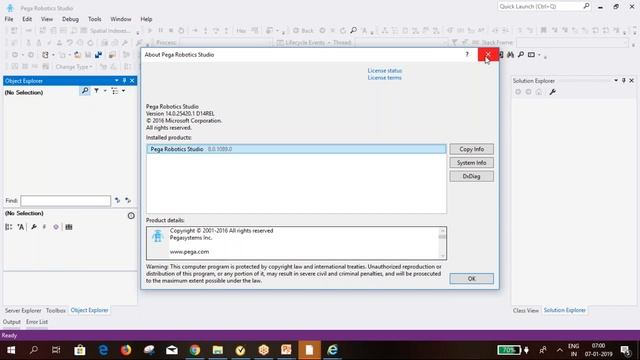Pin the Solution Explorer panel
Screen dimensions: 640x360
coord(624,81)
